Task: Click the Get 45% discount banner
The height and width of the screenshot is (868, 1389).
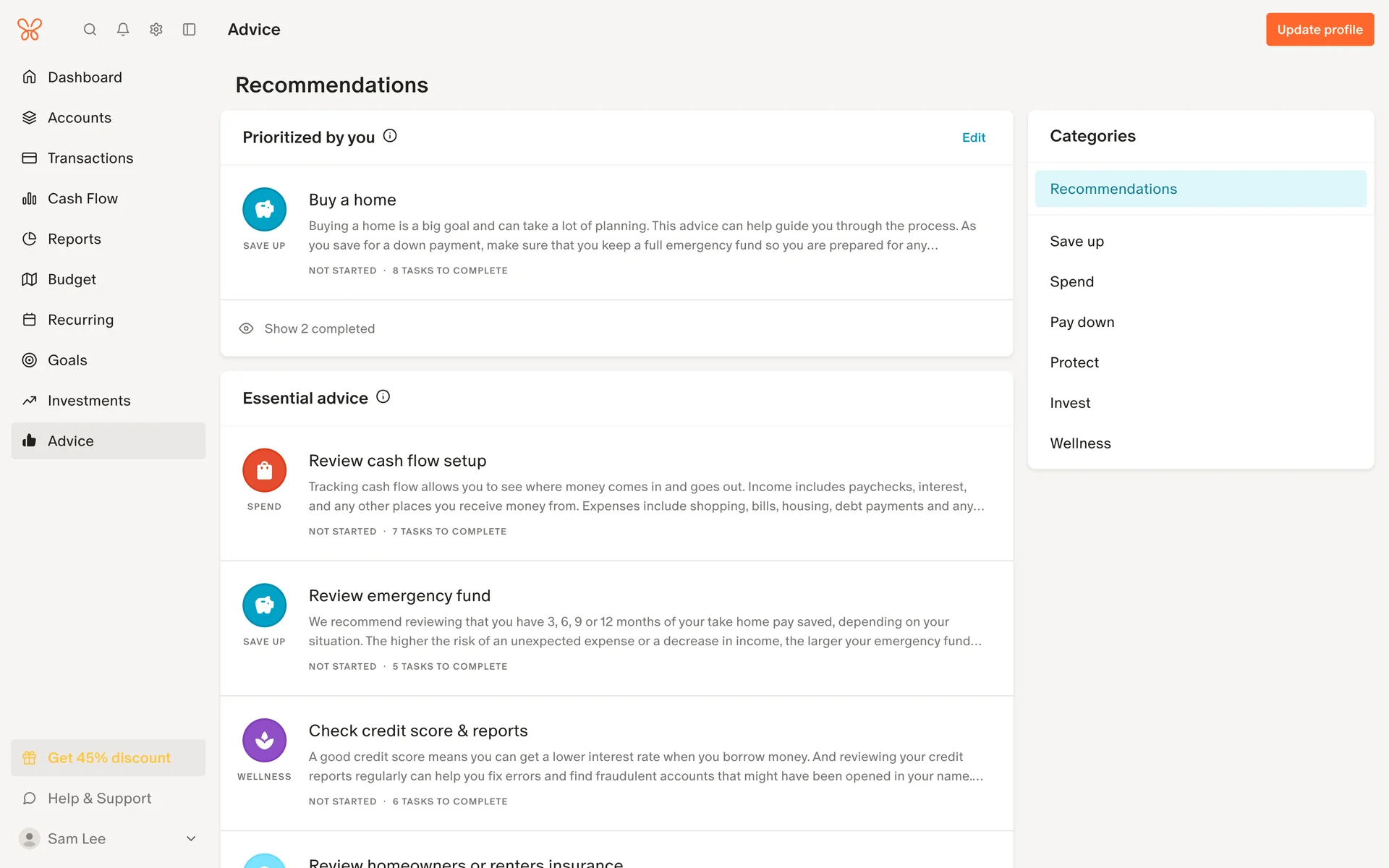Action: point(109,757)
